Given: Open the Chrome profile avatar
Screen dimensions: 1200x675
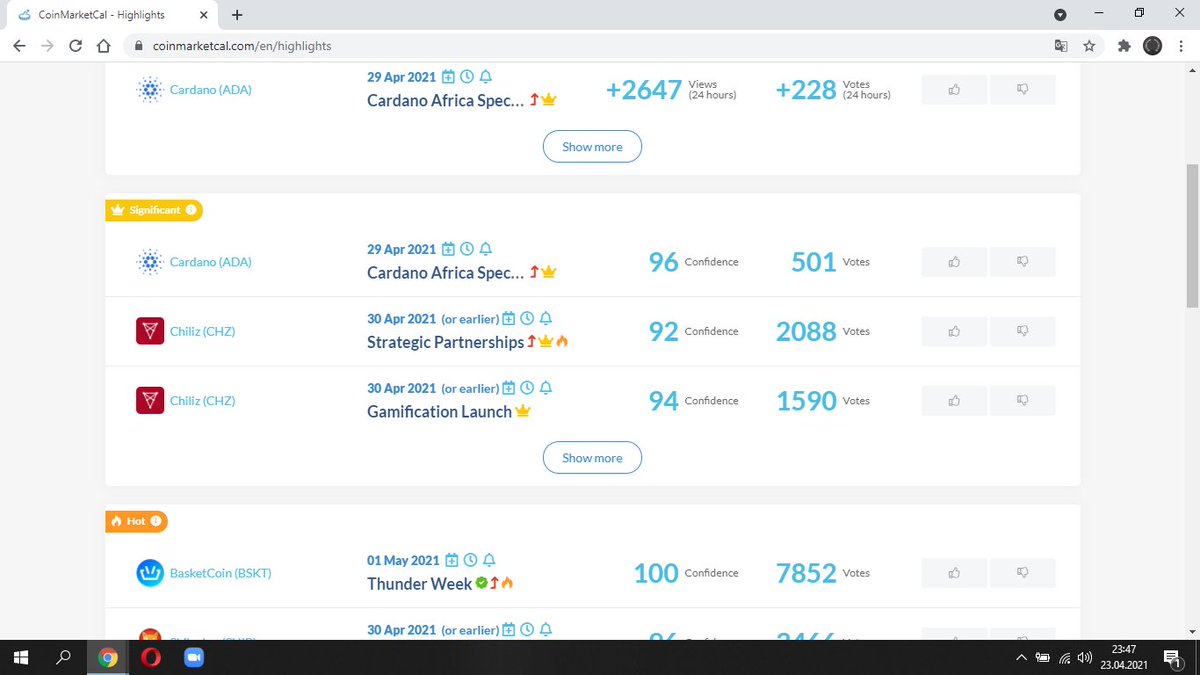Looking at the screenshot, I should tap(1153, 46).
